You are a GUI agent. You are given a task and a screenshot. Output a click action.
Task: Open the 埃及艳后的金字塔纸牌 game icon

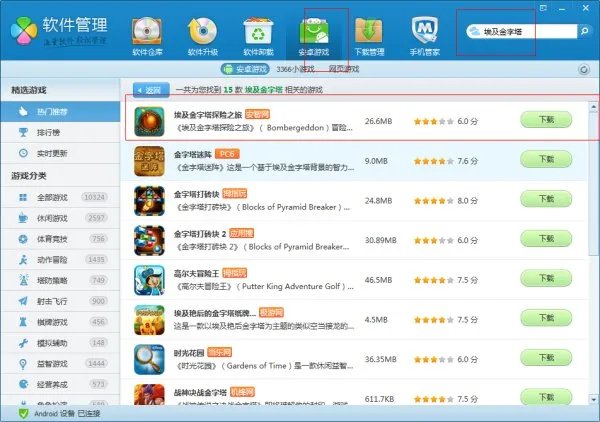click(x=149, y=320)
